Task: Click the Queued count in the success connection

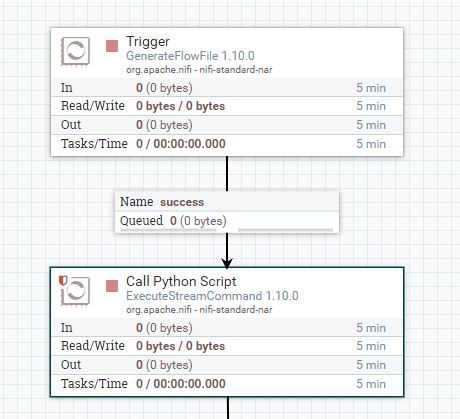Action: [x=198, y=221]
